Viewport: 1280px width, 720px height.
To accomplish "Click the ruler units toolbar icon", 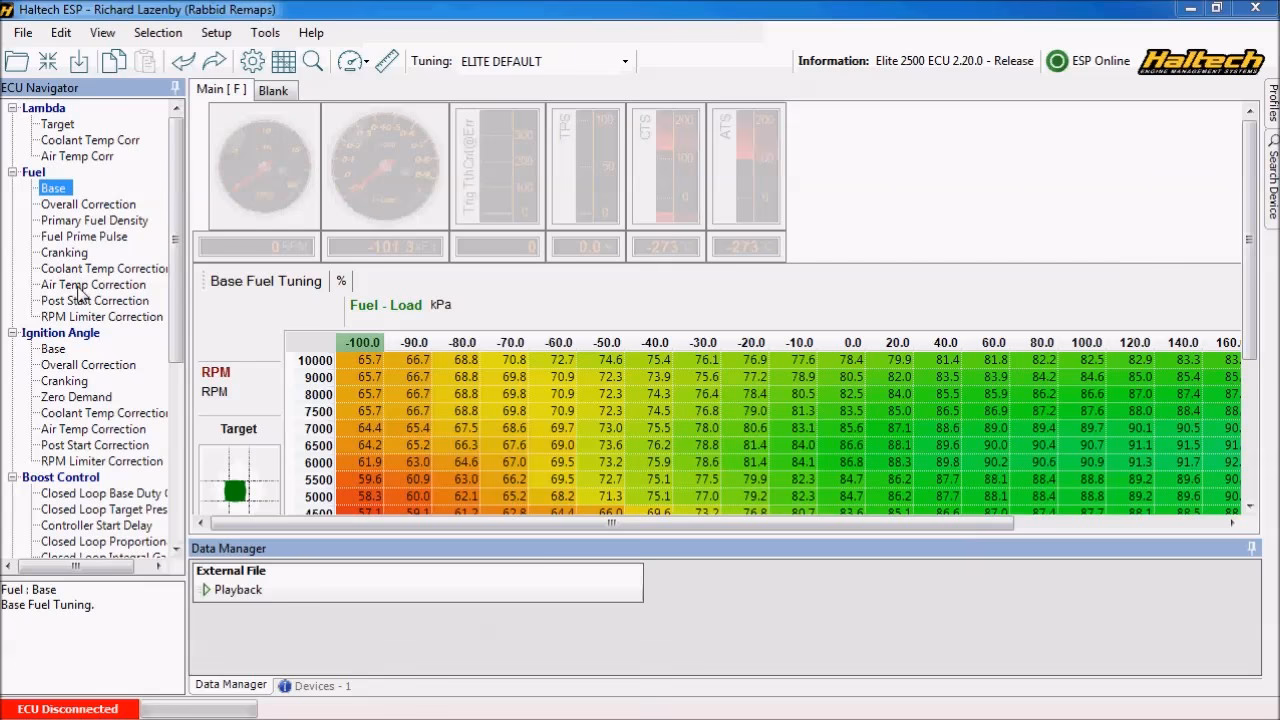I will [x=387, y=61].
